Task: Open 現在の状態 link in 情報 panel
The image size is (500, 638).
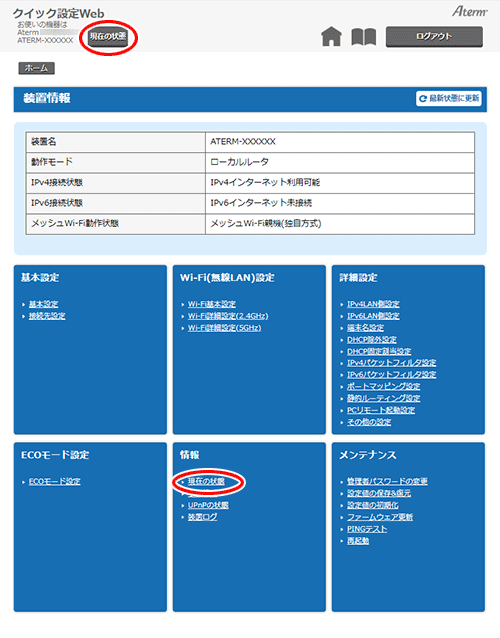Action: point(206,481)
